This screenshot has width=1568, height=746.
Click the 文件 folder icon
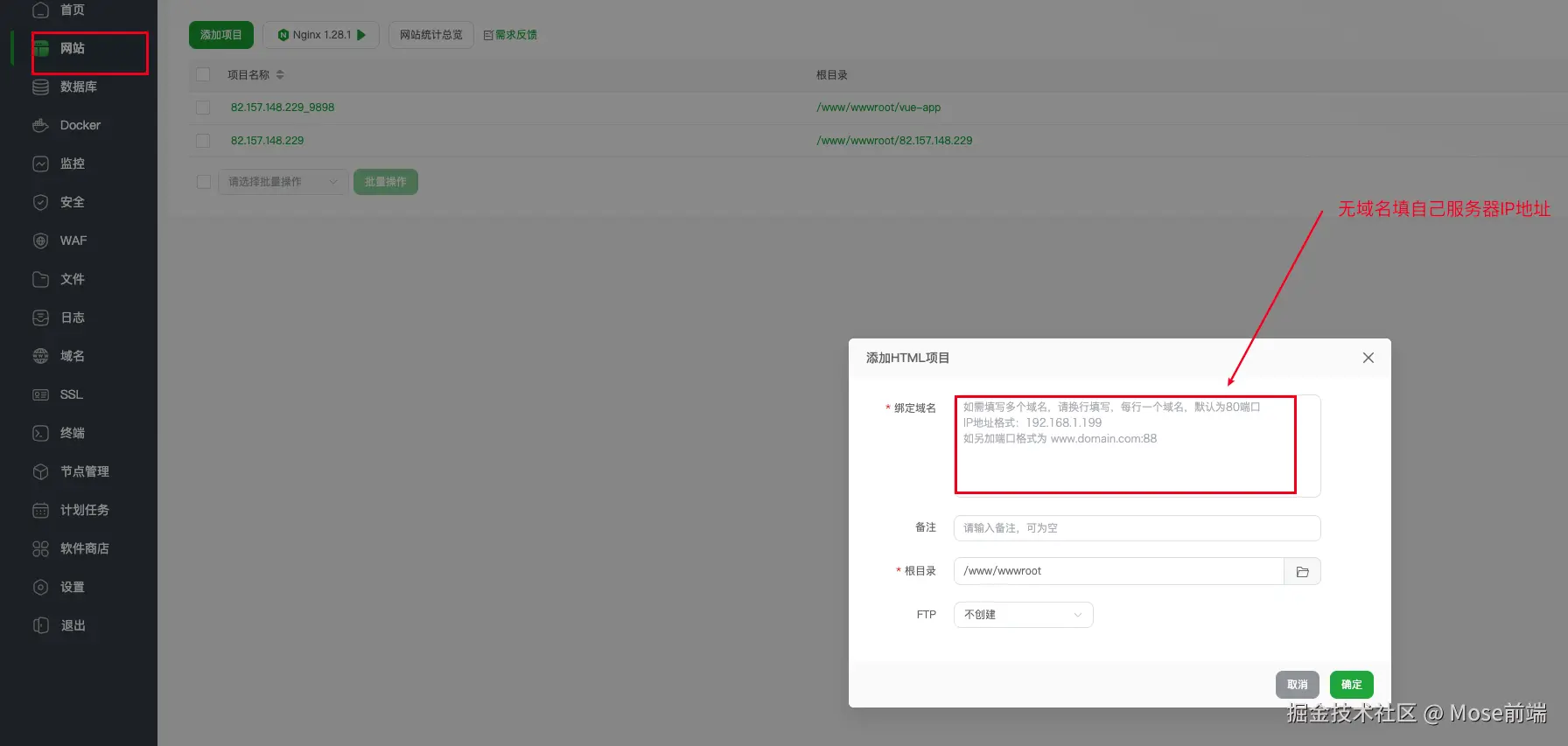(40, 279)
